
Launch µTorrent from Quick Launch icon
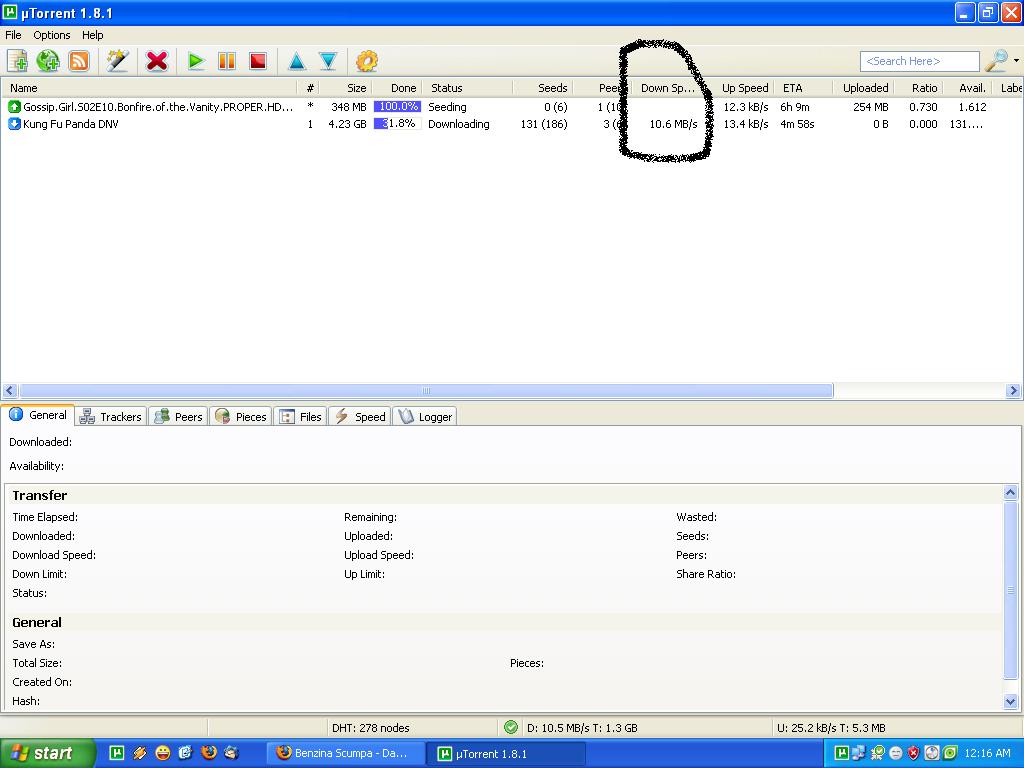(x=116, y=753)
